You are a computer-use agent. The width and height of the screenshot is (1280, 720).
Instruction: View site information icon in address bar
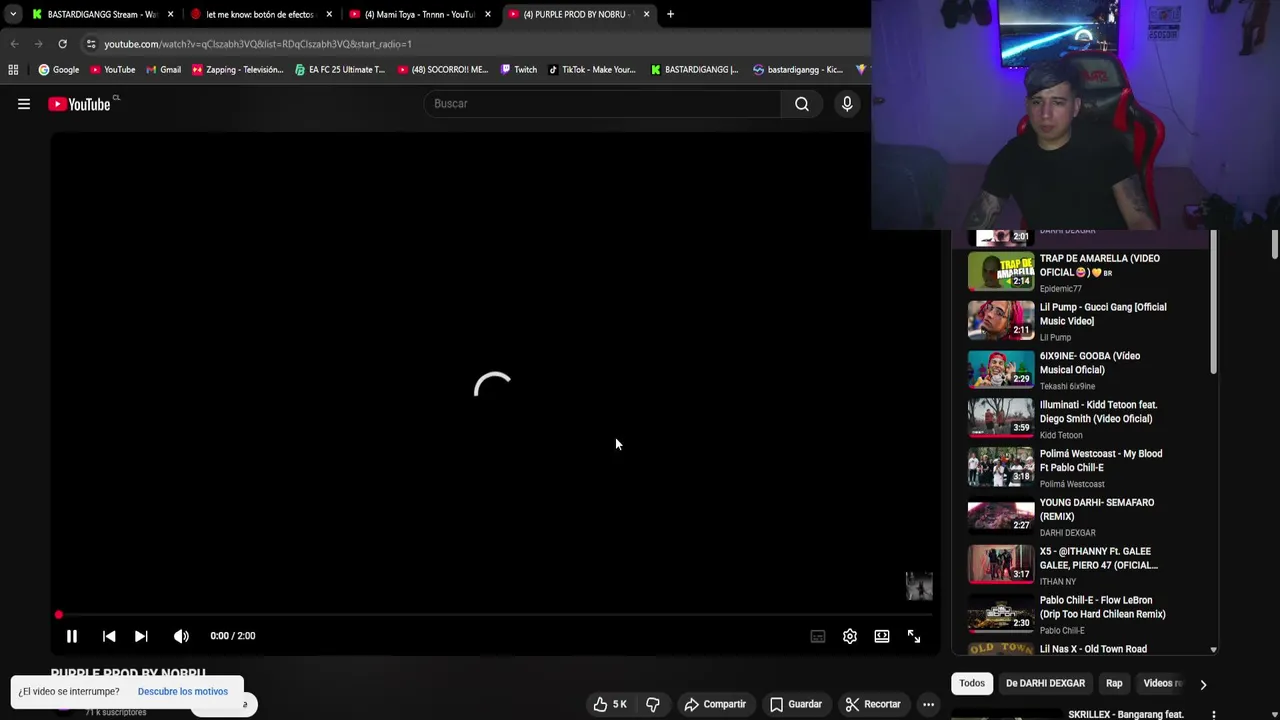pyautogui.click(x=91, y=44)
